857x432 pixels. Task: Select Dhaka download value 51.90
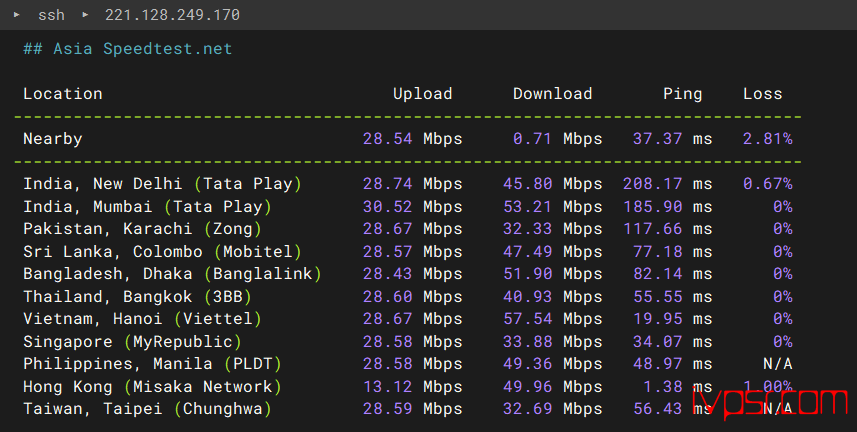527,273
